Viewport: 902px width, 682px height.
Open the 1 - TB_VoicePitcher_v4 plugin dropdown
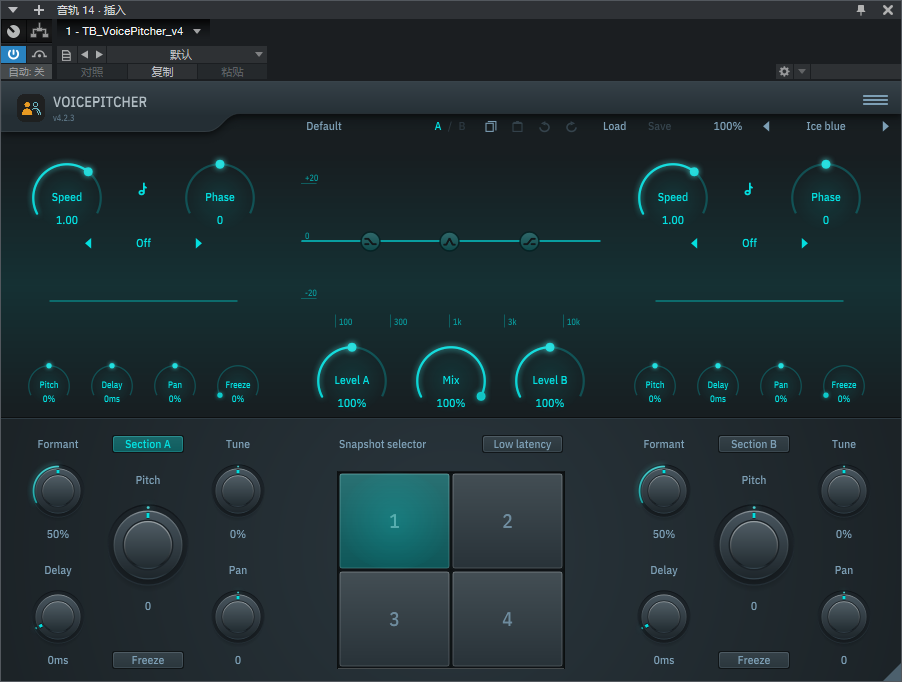click(x=133, y=31)
